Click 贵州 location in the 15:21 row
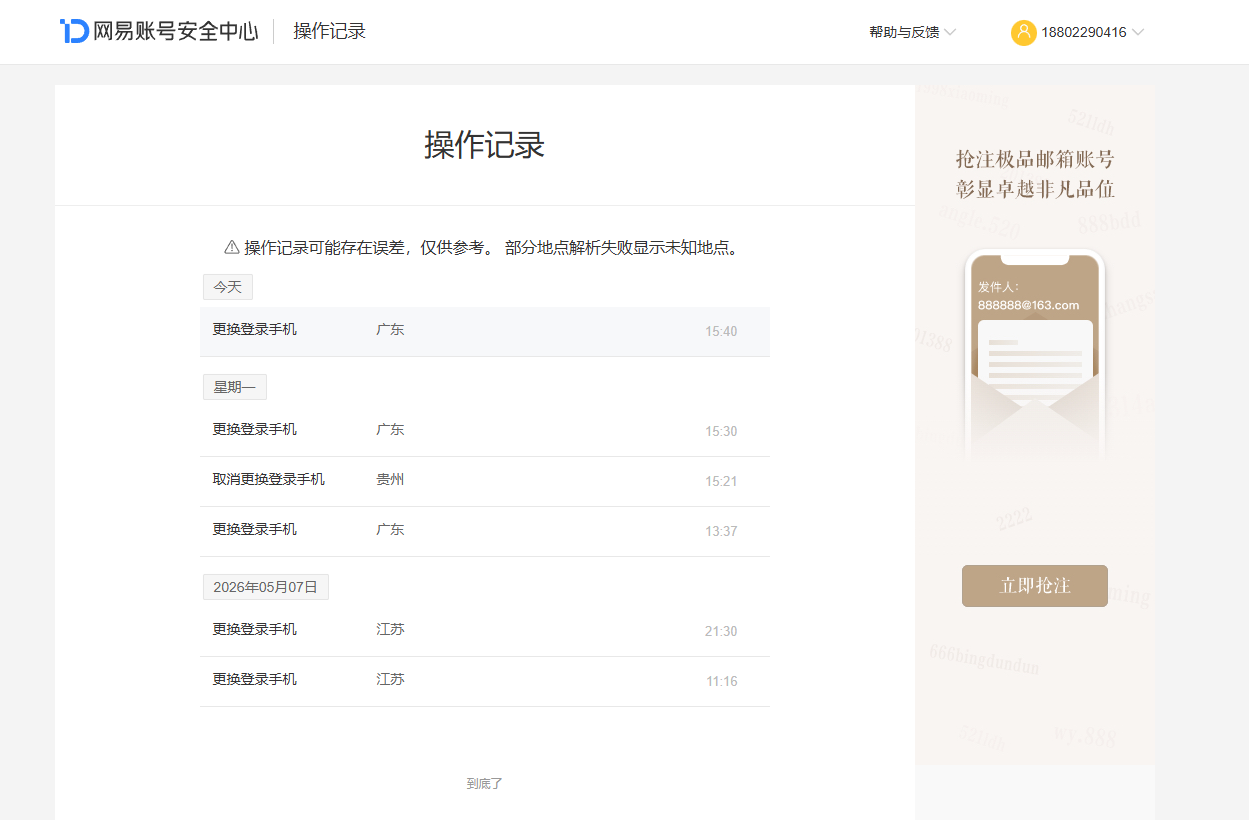Image resolution: width=1249 pixels, height=820 pixels. click(x=390, y=479)
